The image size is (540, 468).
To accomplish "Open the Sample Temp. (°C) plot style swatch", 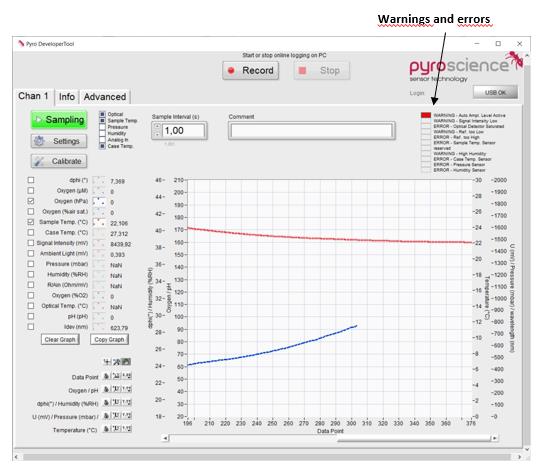I will pos(99,222).
